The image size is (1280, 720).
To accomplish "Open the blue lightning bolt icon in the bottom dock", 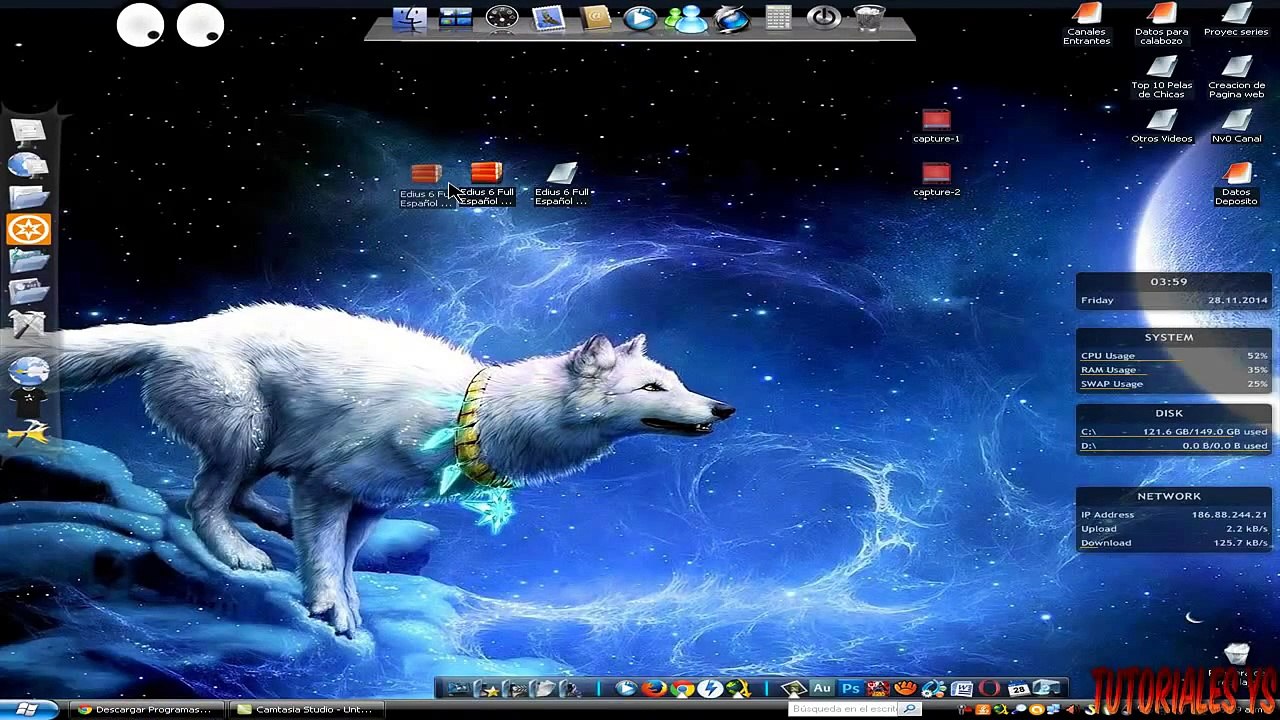I will (x=710, y=688).
